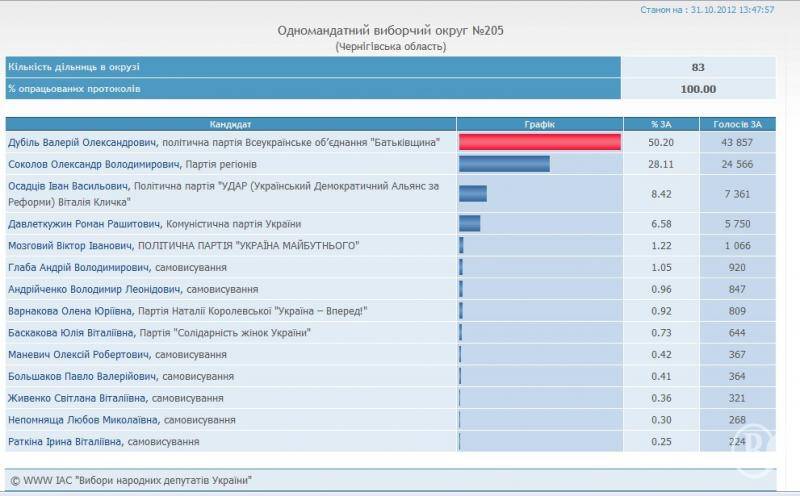
Task: Open Раткіна Ірина Віталіївна entry
Action: 65,441
